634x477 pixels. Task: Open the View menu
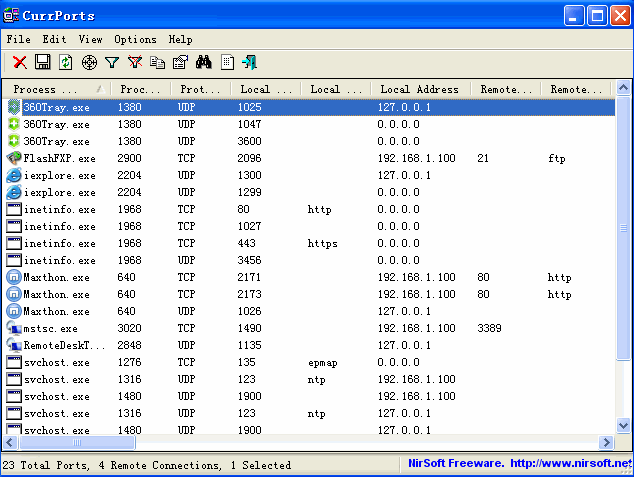coord(90,39)
